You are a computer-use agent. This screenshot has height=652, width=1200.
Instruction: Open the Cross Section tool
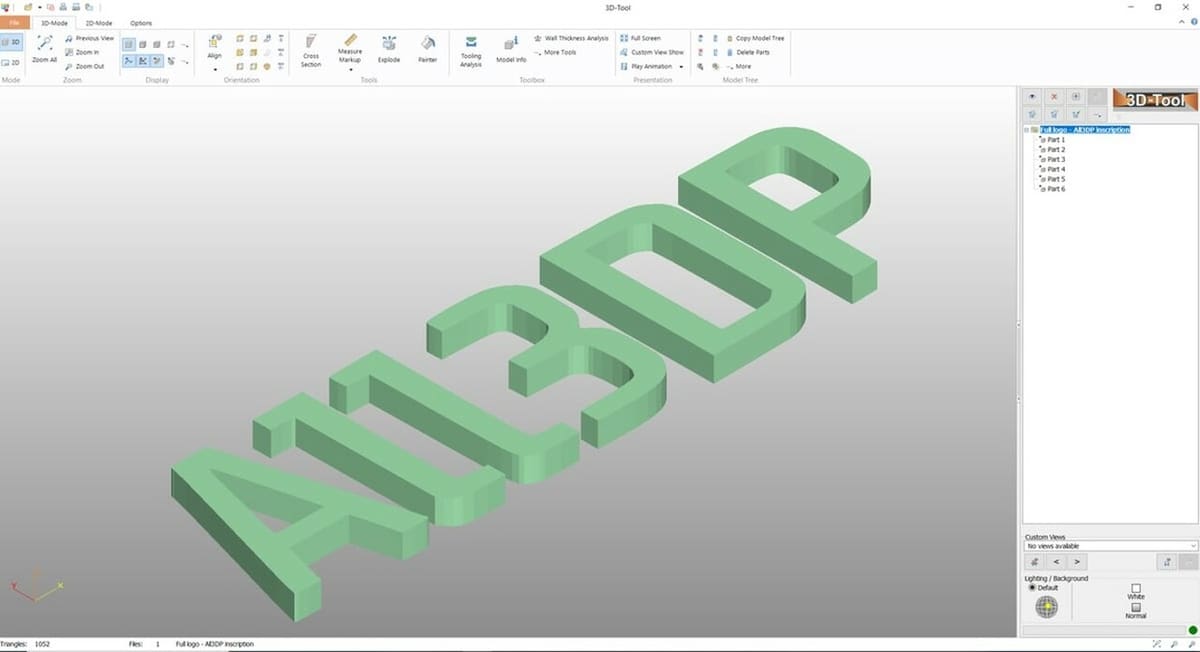pyautogui.click(x=311, y=50)
